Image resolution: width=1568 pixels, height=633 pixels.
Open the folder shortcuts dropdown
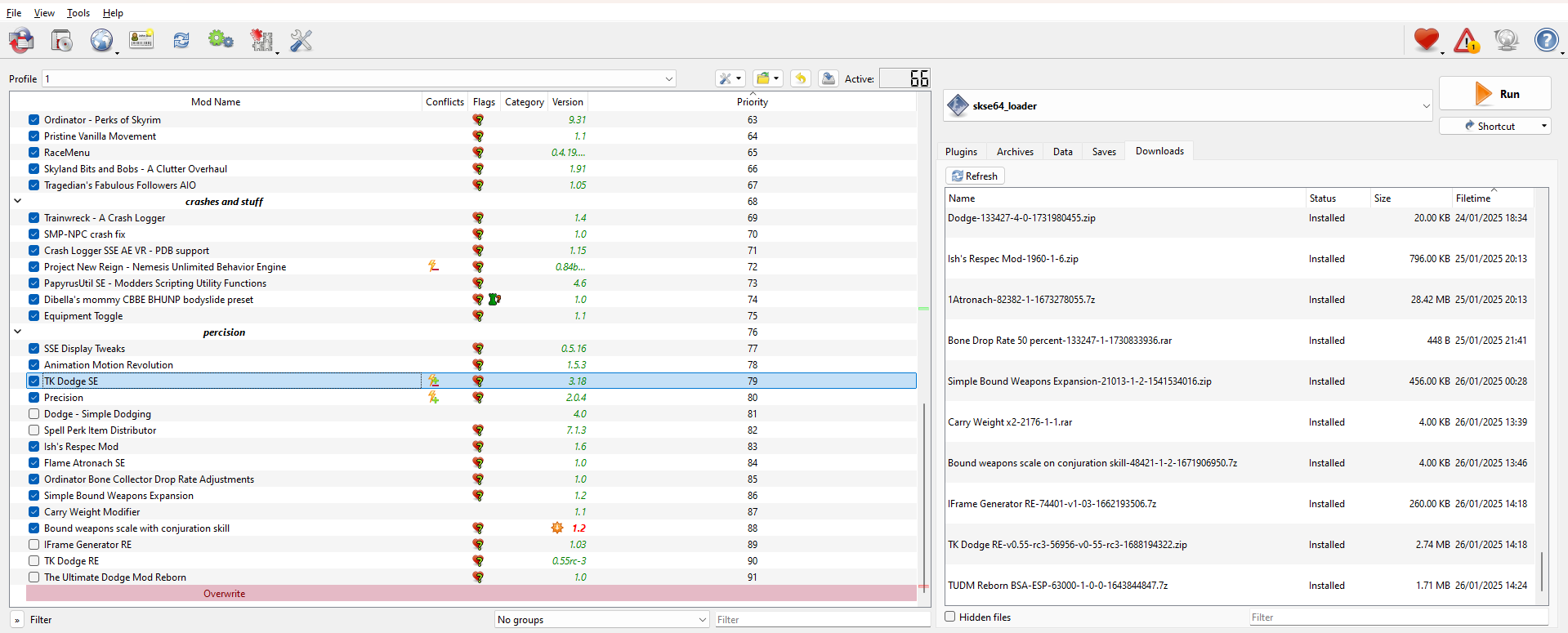[x=767, y=78]
